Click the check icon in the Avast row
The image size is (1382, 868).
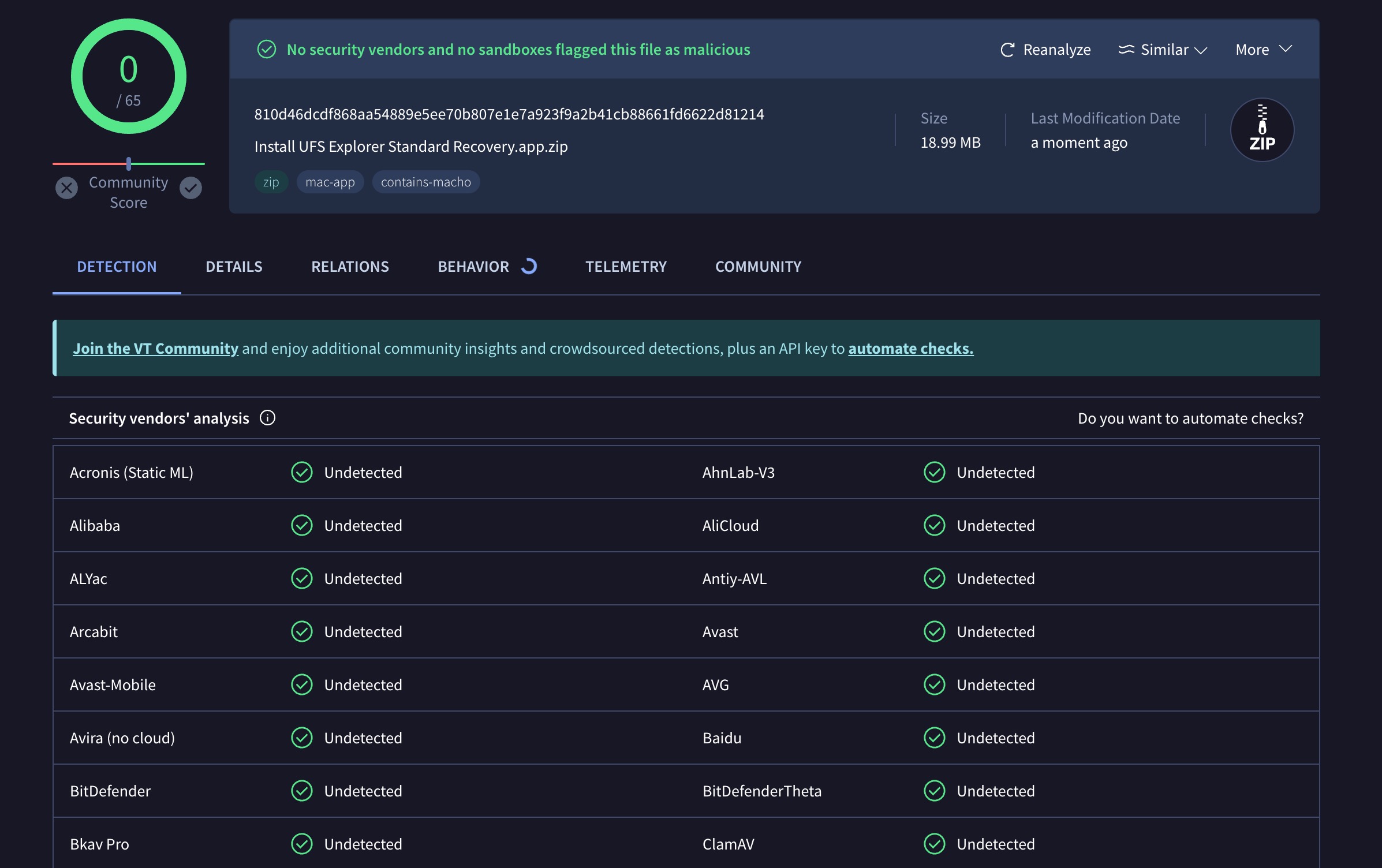[934, 631]
